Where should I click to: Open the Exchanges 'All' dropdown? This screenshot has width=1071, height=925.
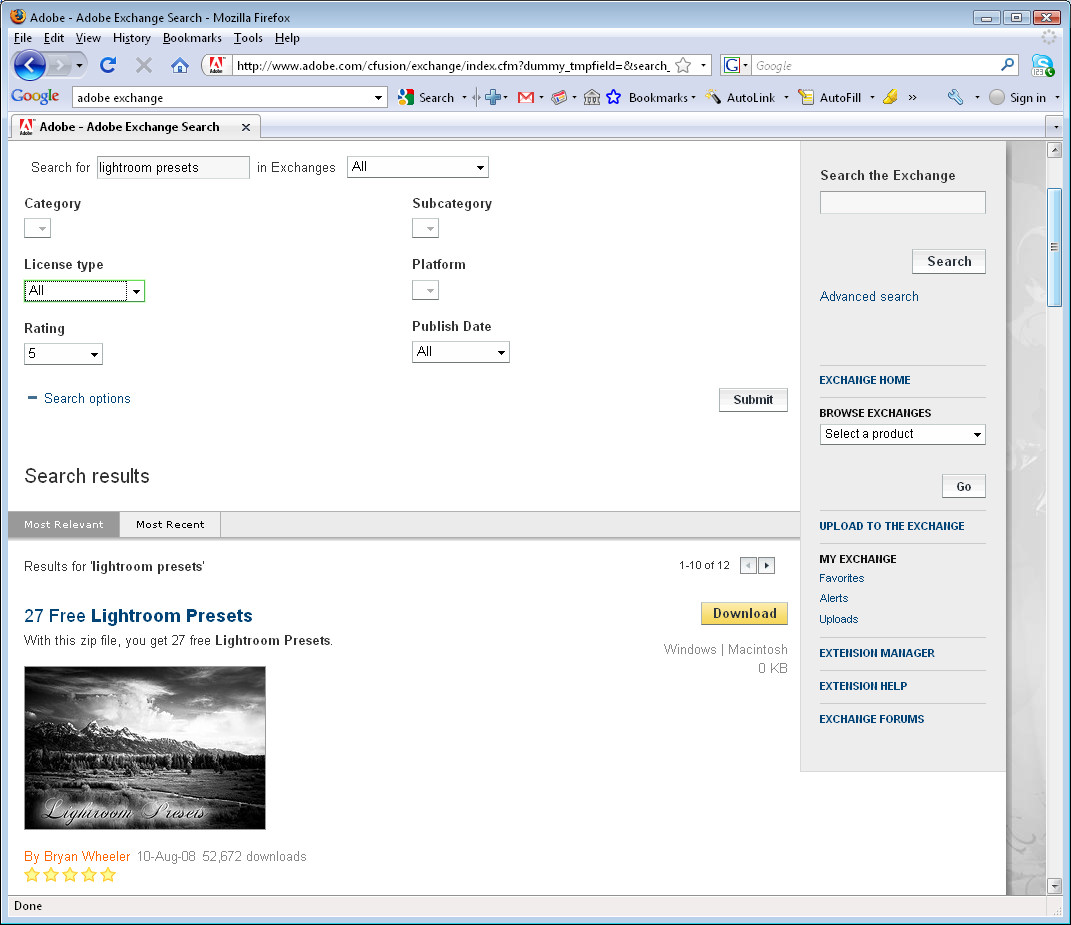click(418, 167)
